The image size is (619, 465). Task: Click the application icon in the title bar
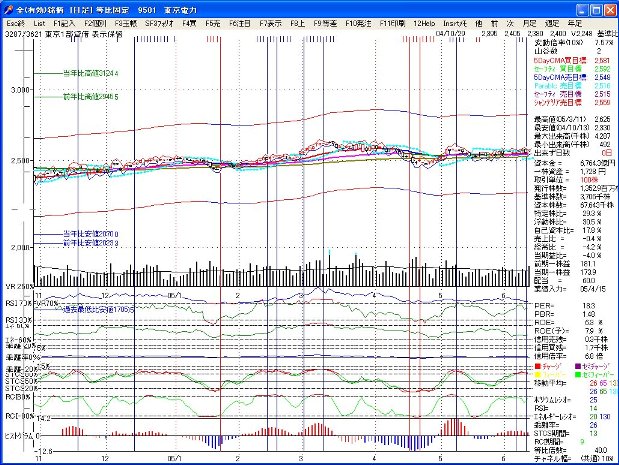point(9,8)
